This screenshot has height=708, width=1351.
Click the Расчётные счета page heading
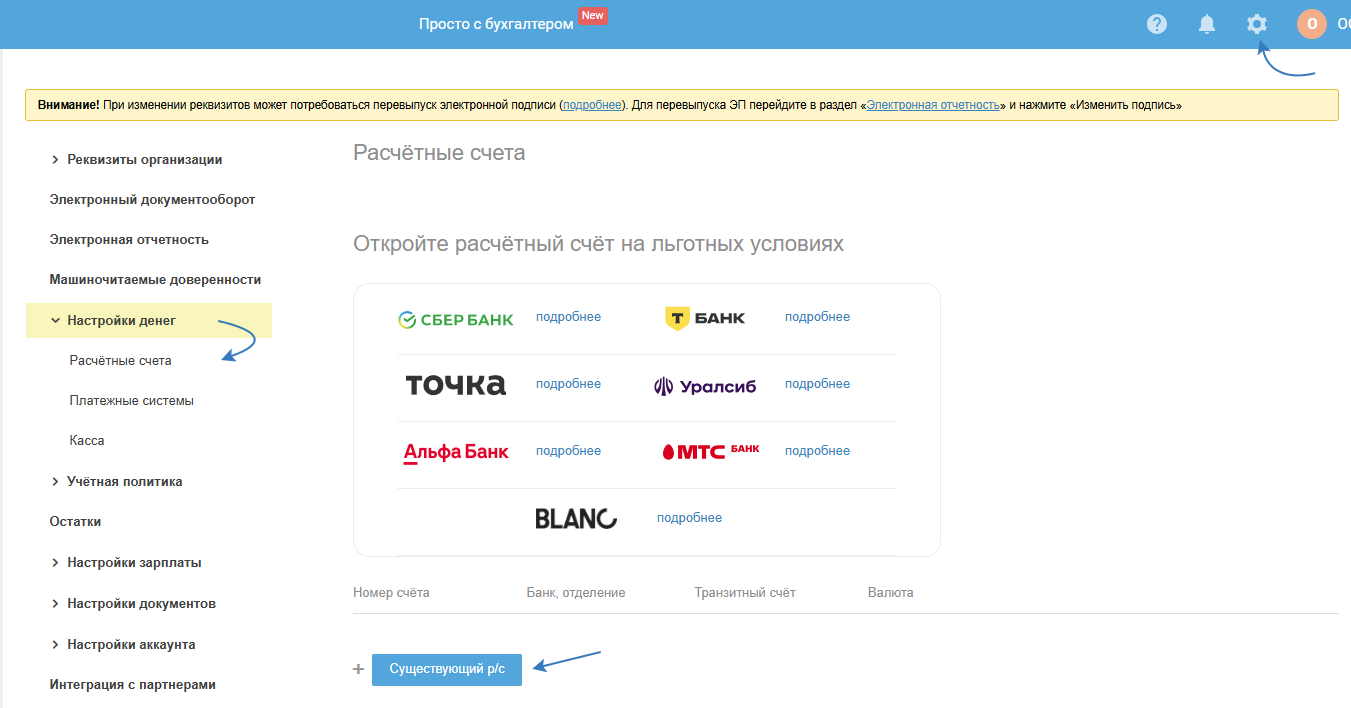(439, 153)
